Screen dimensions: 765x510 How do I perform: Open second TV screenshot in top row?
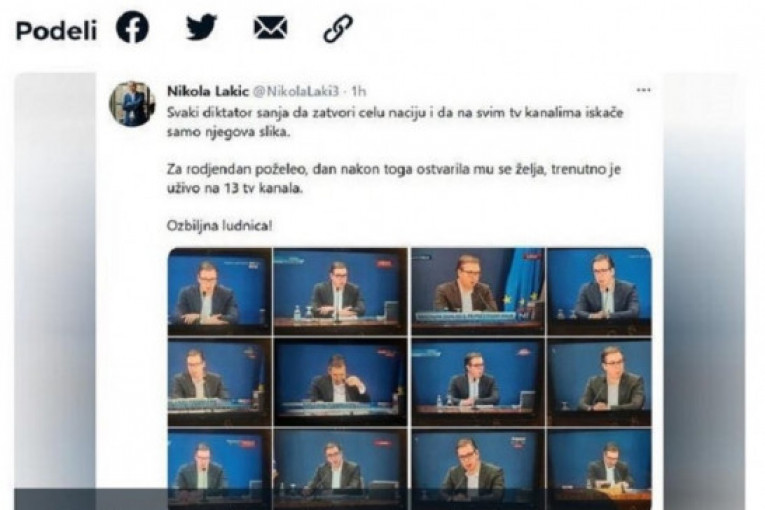point(341,291)
